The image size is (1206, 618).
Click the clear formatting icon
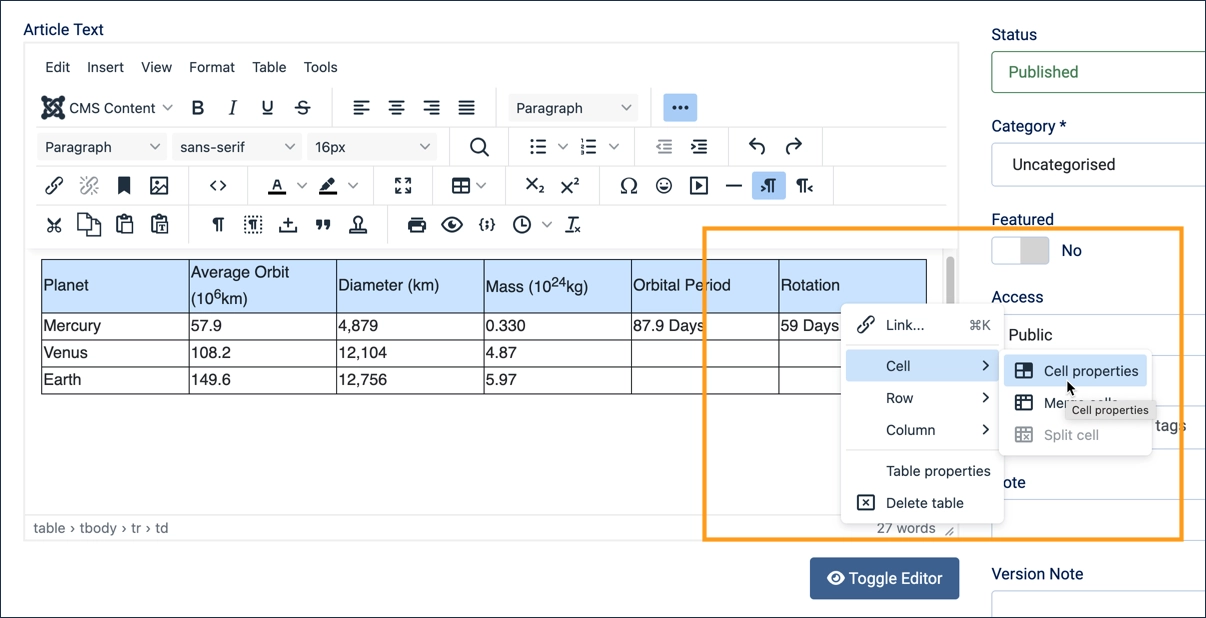(573, 224)
